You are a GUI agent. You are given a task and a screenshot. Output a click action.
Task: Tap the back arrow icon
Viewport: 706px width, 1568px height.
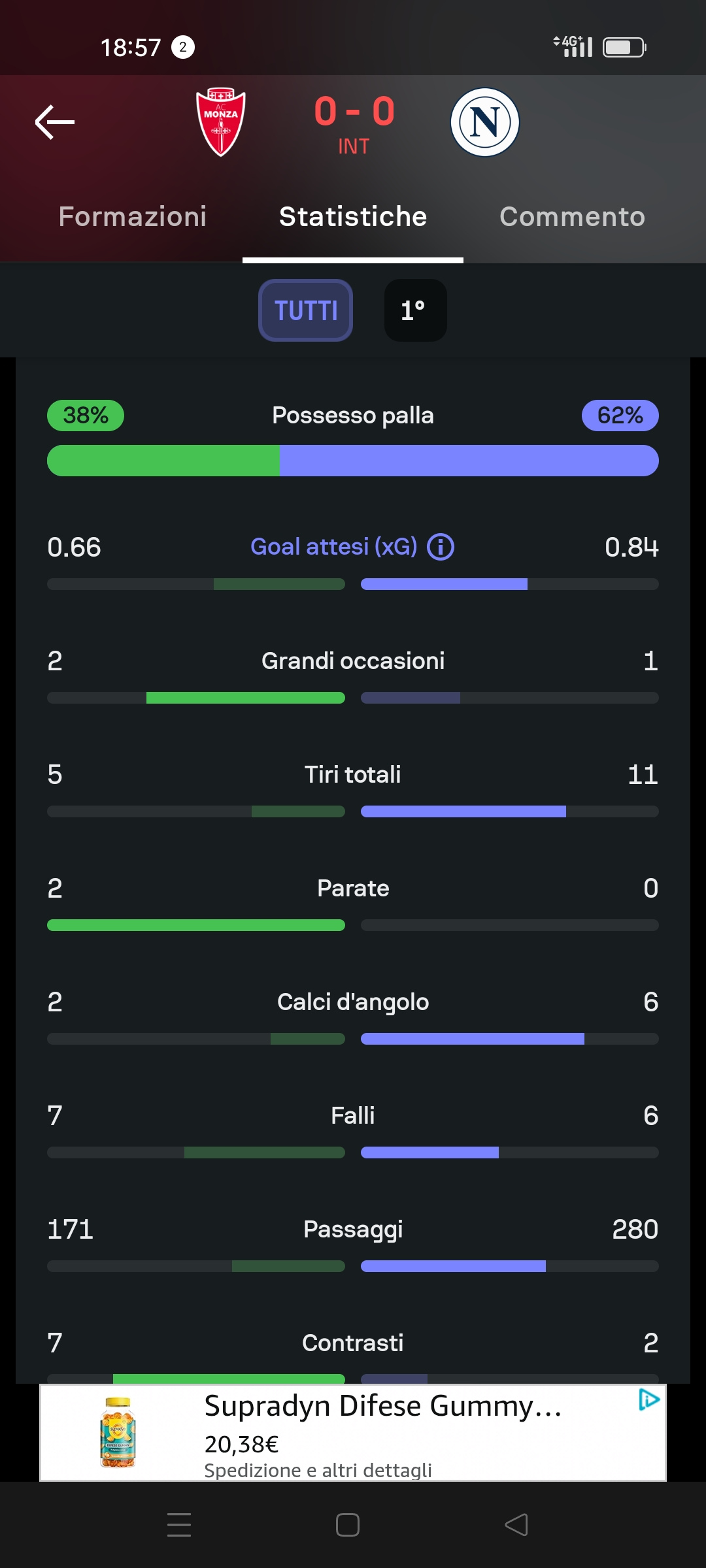(x=55, y=122)
